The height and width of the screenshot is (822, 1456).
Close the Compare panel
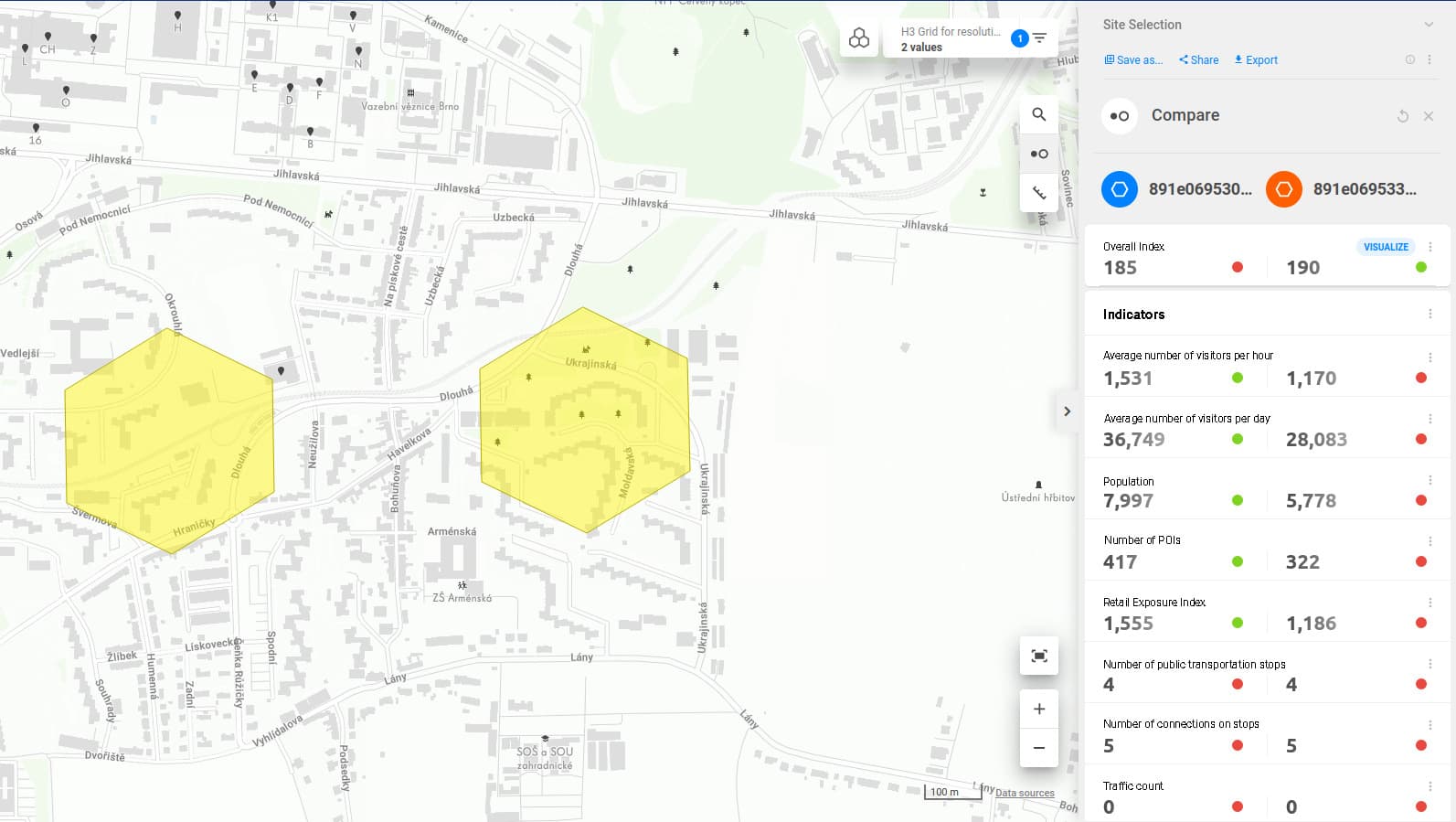pyautogui.click(x=1429, y=116)
